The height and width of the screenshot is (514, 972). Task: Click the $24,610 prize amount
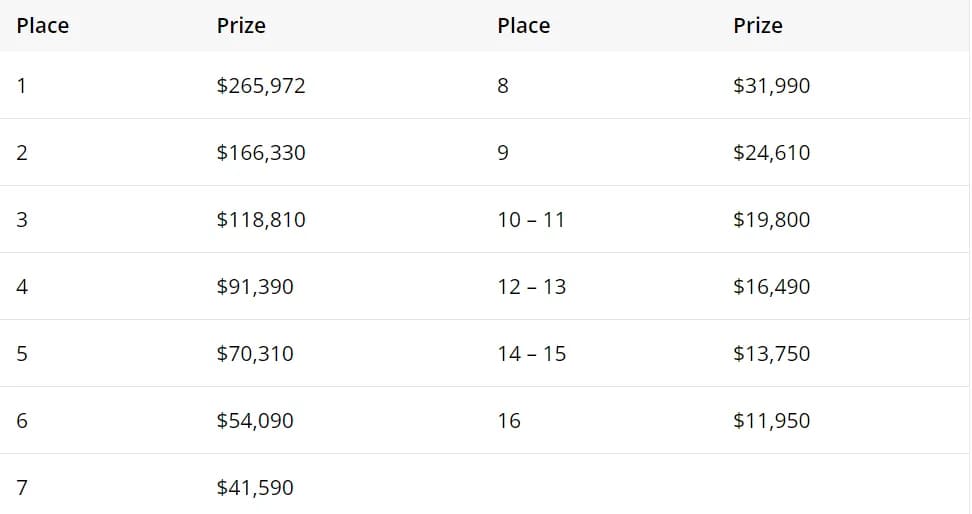(x=771, y=153)
